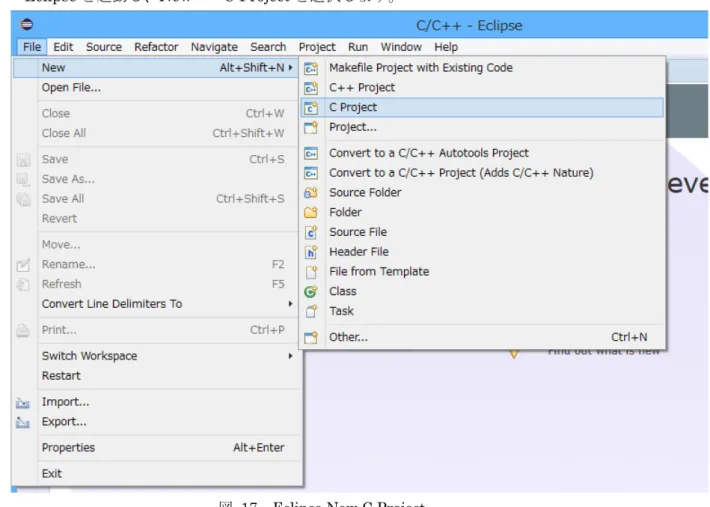Open the Source menu
Viewport: 710px width, 507px height.
point(104,47)
